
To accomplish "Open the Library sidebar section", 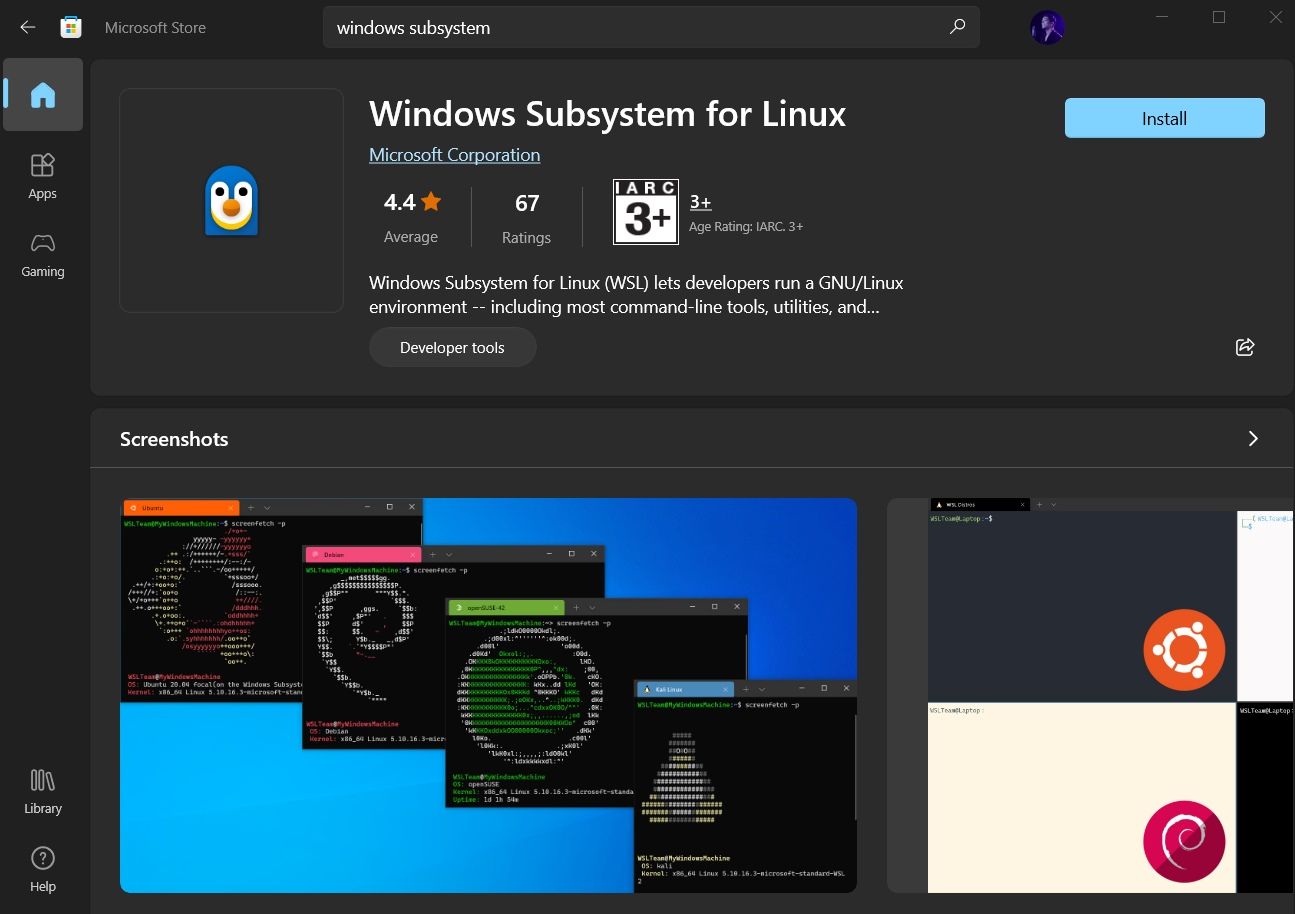I will point(43,792).
